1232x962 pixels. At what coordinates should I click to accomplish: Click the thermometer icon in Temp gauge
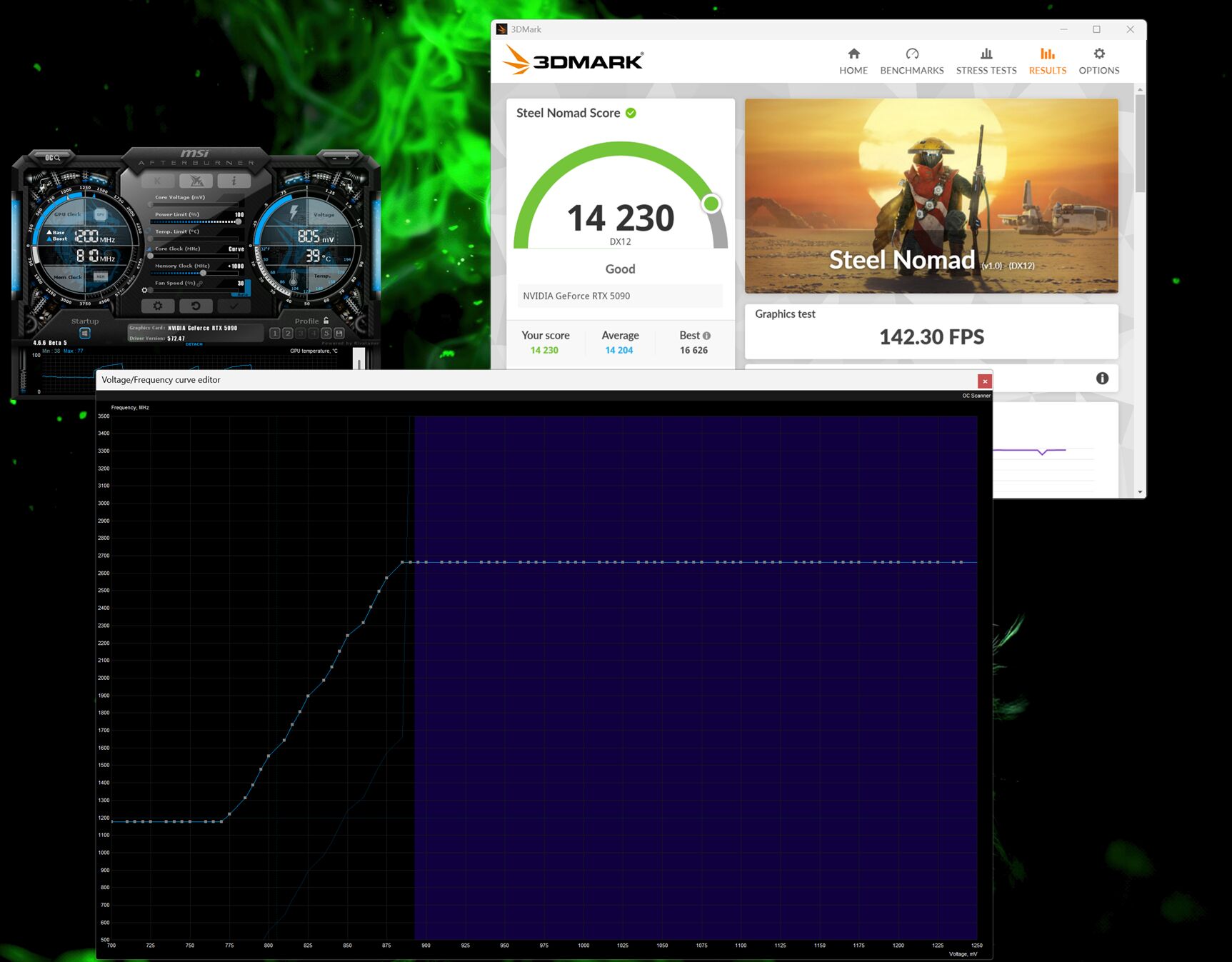click(x=294, y=279)
